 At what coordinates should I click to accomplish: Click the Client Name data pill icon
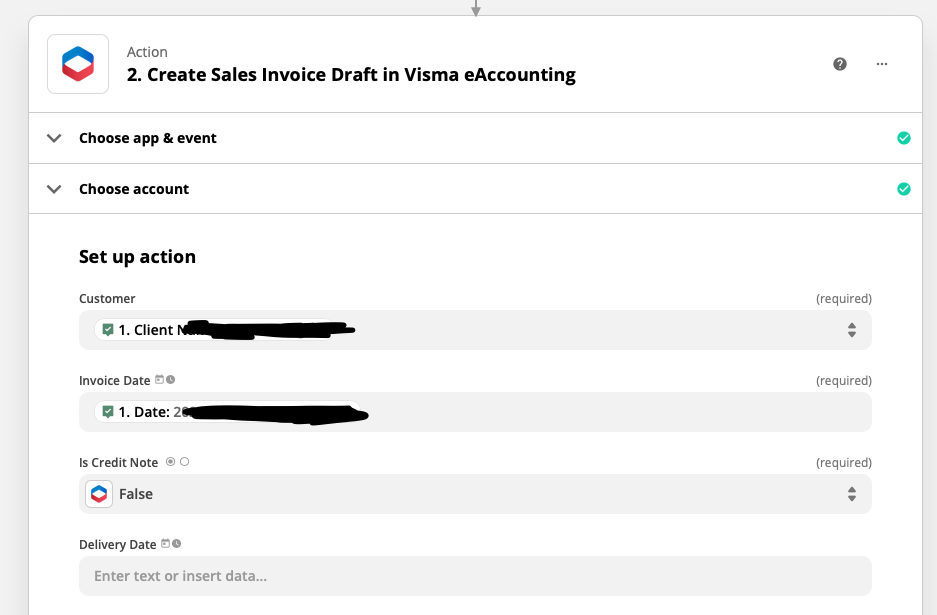click(x=108, y=330)
